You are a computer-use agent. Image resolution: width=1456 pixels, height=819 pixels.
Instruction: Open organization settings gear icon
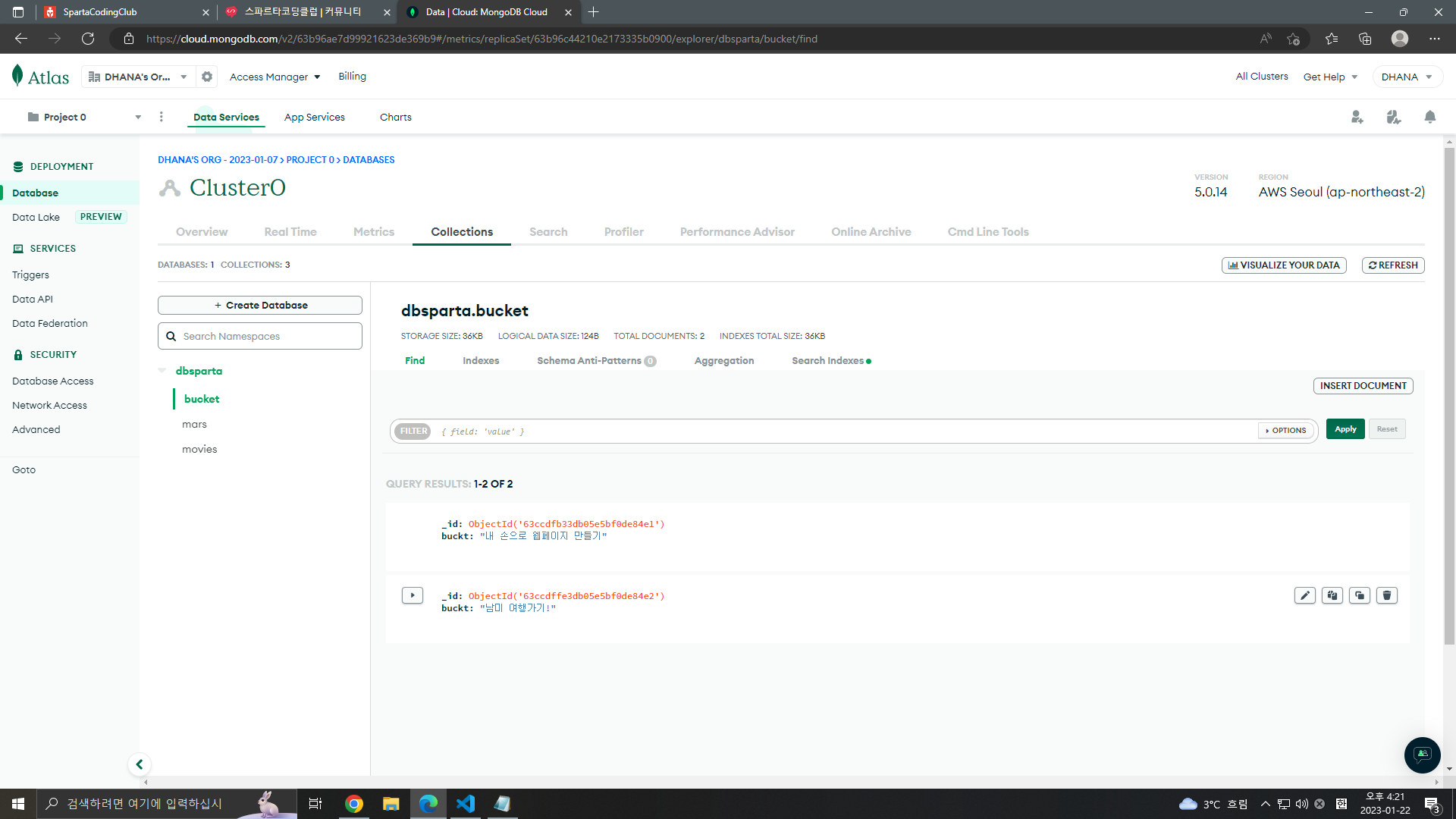[x=207, y=77]
